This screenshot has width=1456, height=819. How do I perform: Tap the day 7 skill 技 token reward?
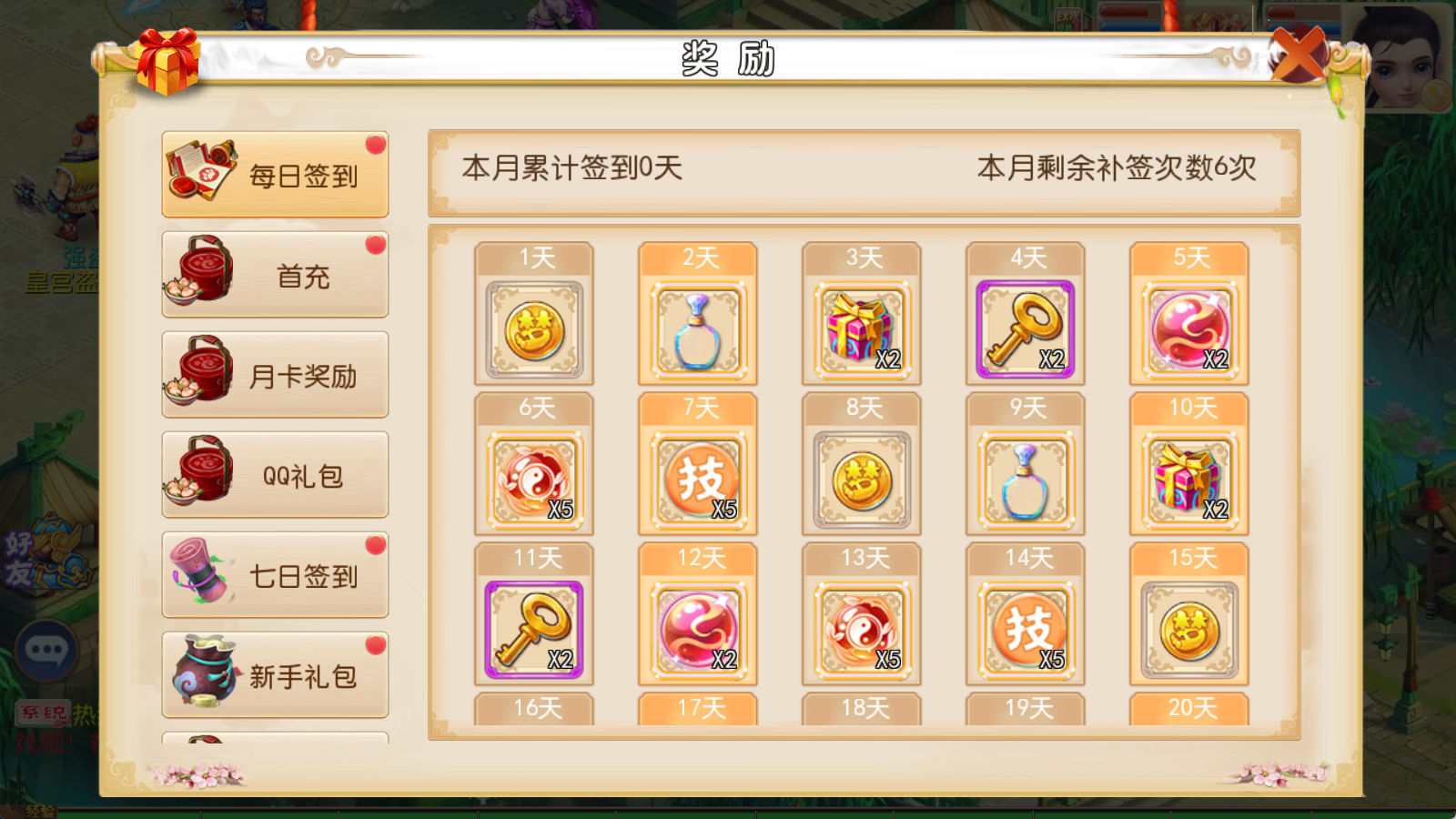point(698,480)
